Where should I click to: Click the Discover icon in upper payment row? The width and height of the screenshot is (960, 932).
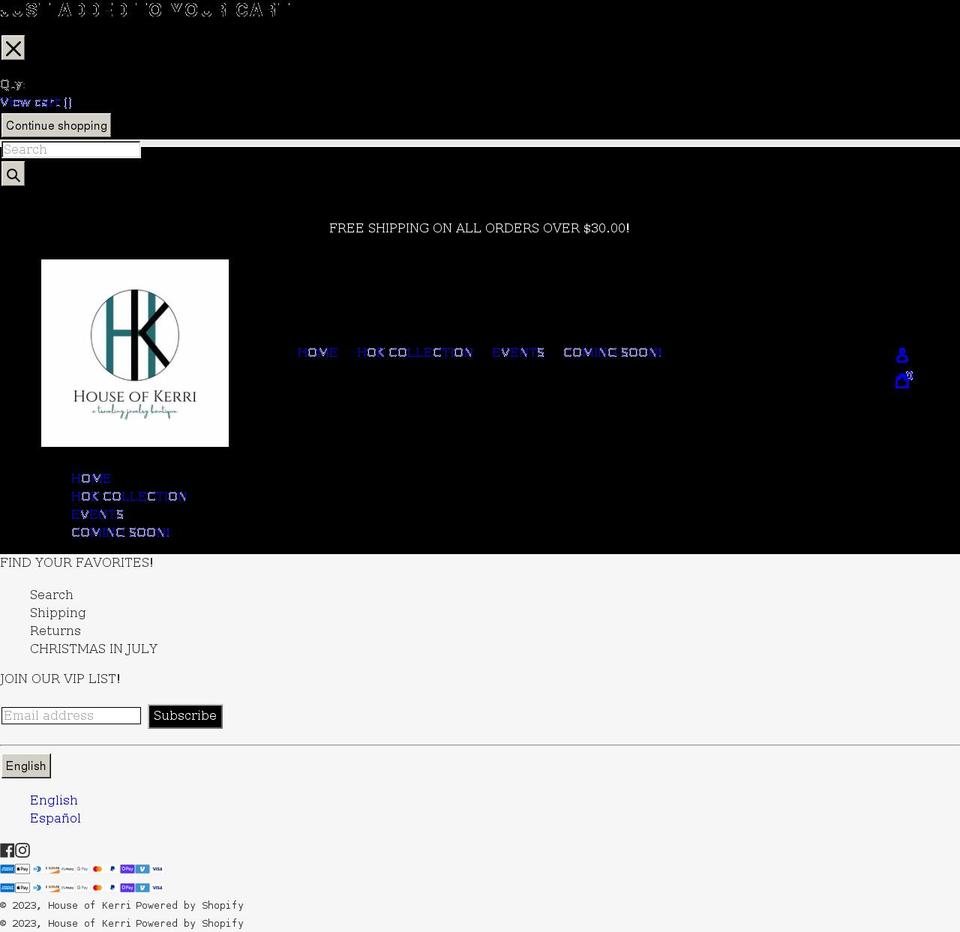(x=53, y=869)
